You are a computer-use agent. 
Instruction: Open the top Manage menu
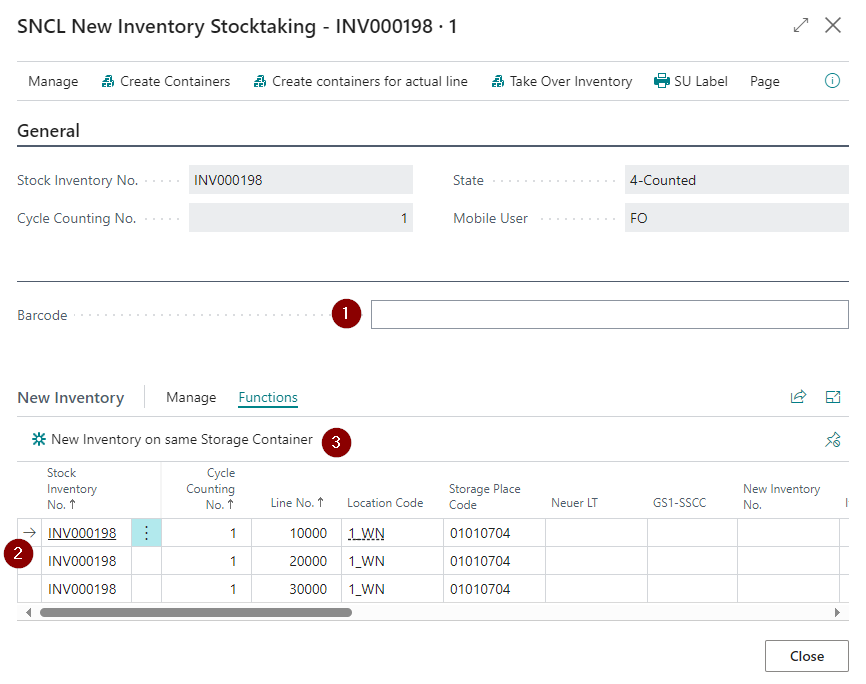click(53, 82)
